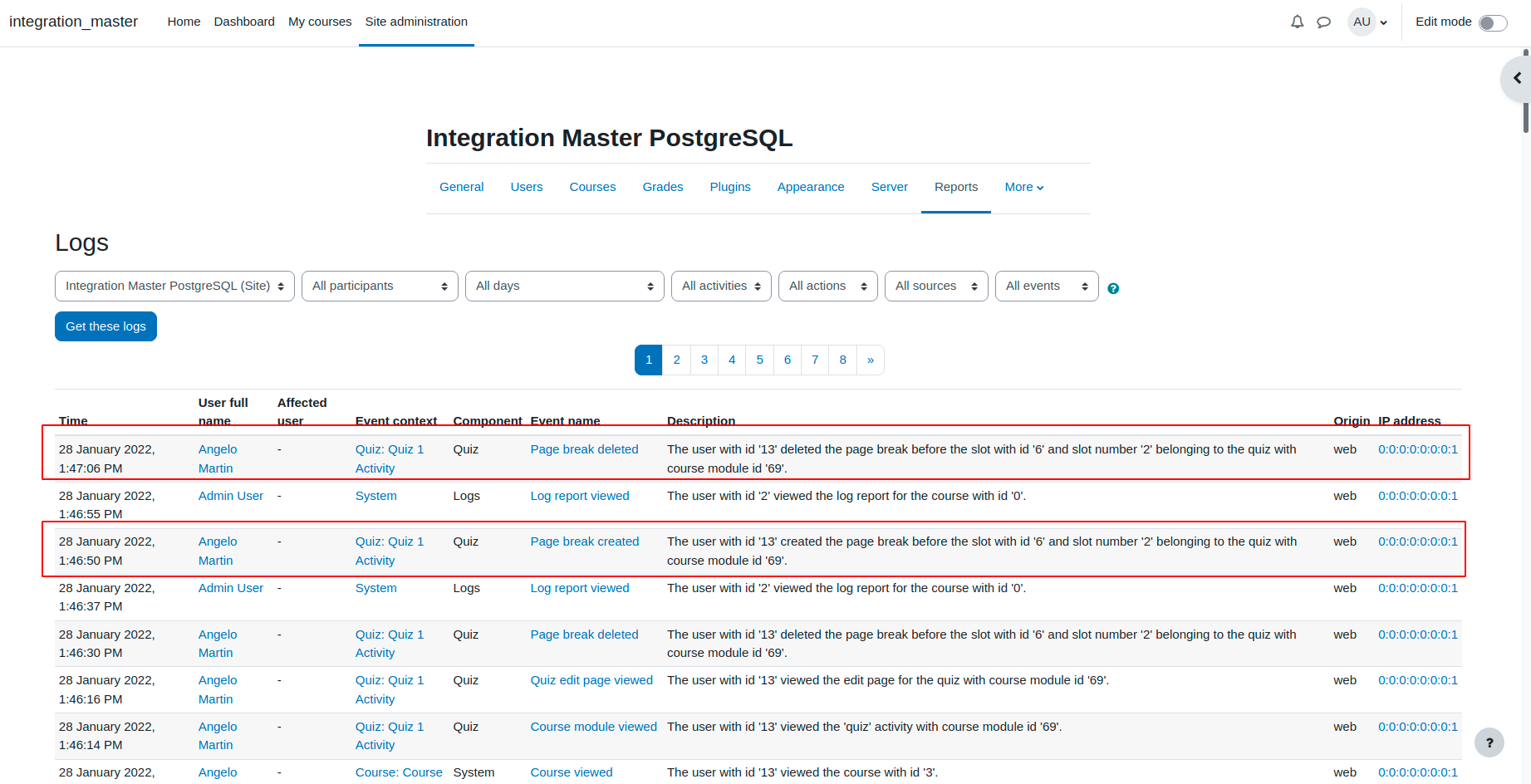
Task: Open the block drawer chevron tab
Action: coord(1517,78)
